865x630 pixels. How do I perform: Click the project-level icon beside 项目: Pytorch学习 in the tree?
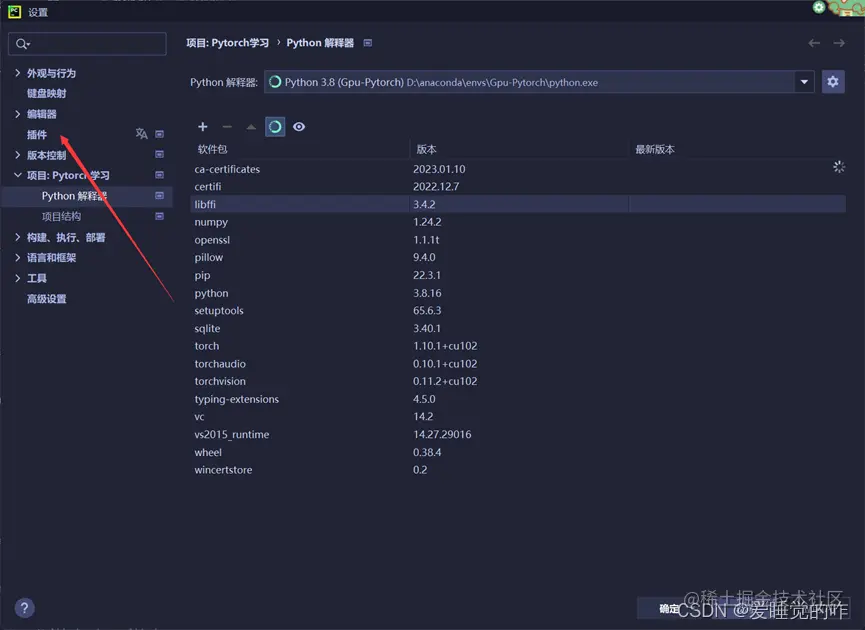159,175
